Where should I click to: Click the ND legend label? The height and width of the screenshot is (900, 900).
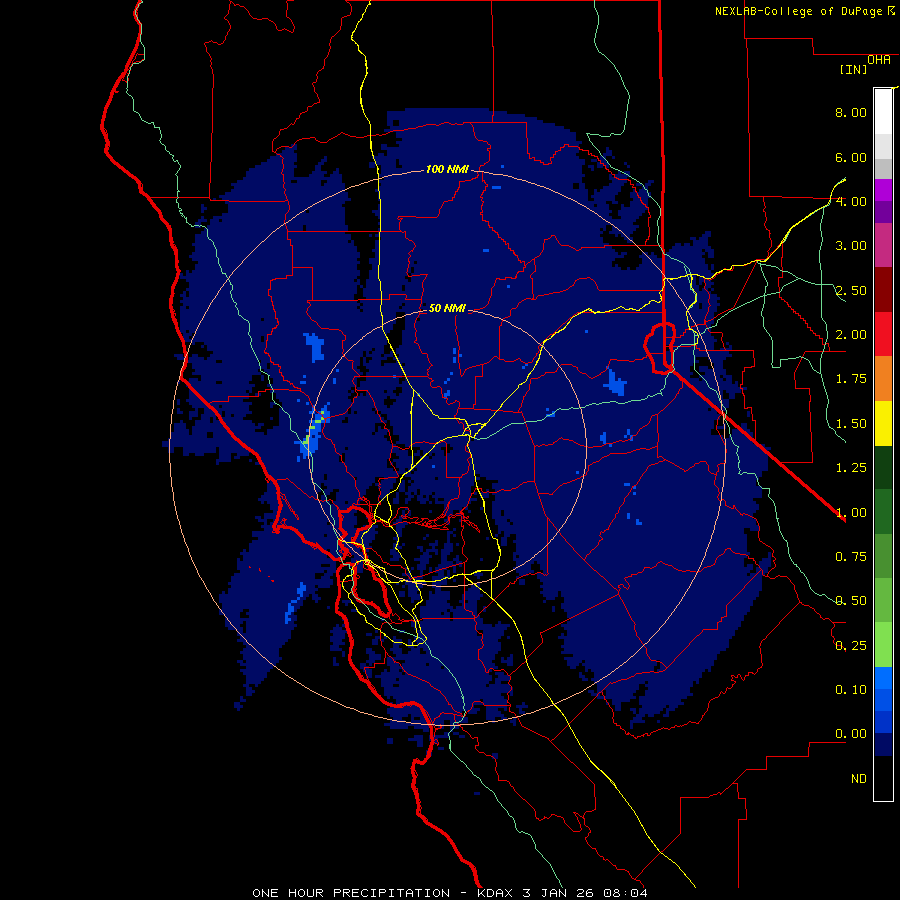(x=859, y=779)
